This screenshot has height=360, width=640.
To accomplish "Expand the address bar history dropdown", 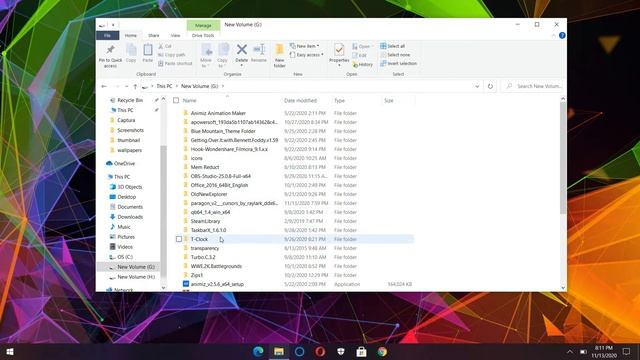I will [x=477, y=87].
